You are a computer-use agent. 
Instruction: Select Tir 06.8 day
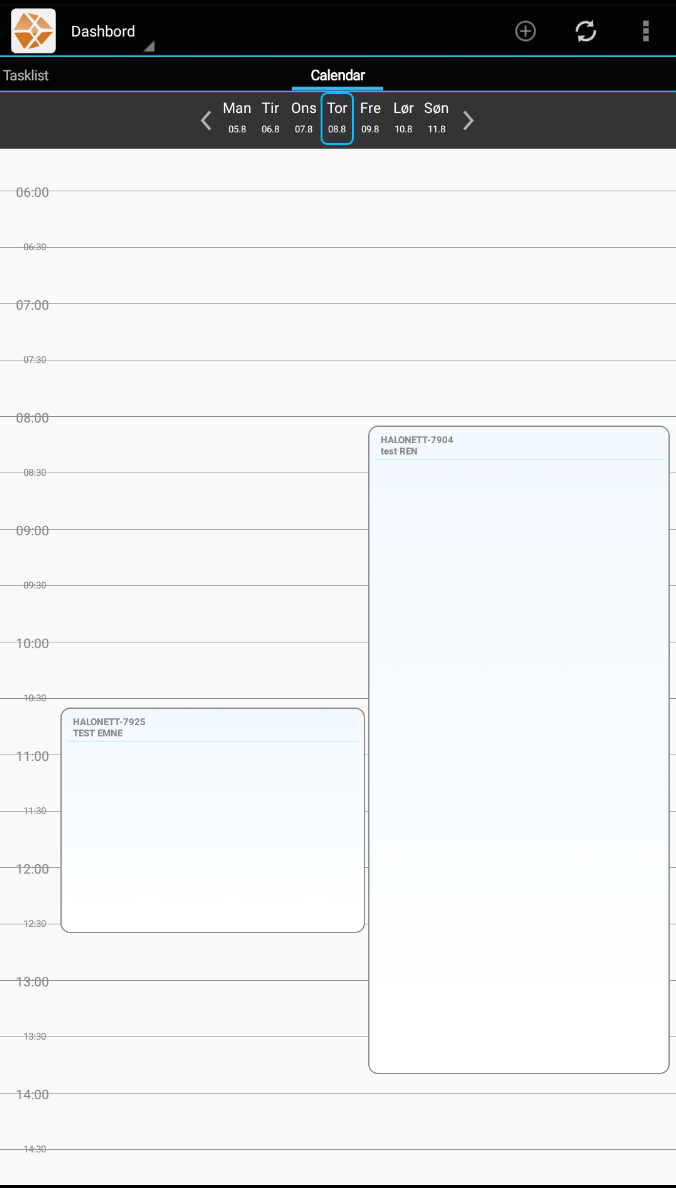click(x=270, y=118)
